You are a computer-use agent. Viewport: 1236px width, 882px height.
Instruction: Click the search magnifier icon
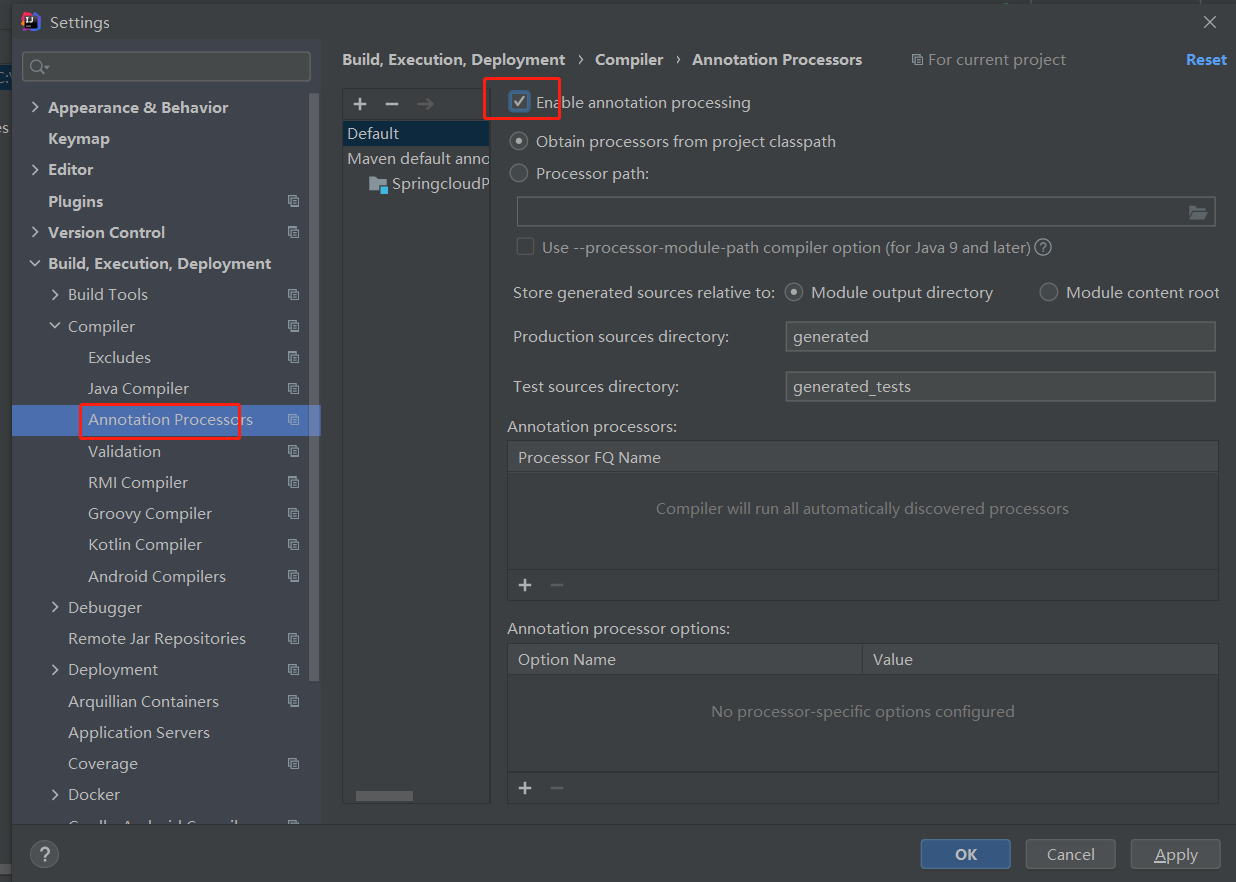coord(39,67)
